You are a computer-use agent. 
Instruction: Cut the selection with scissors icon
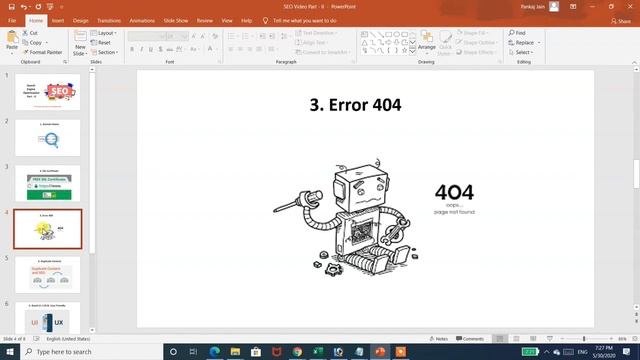click(30, 33)
